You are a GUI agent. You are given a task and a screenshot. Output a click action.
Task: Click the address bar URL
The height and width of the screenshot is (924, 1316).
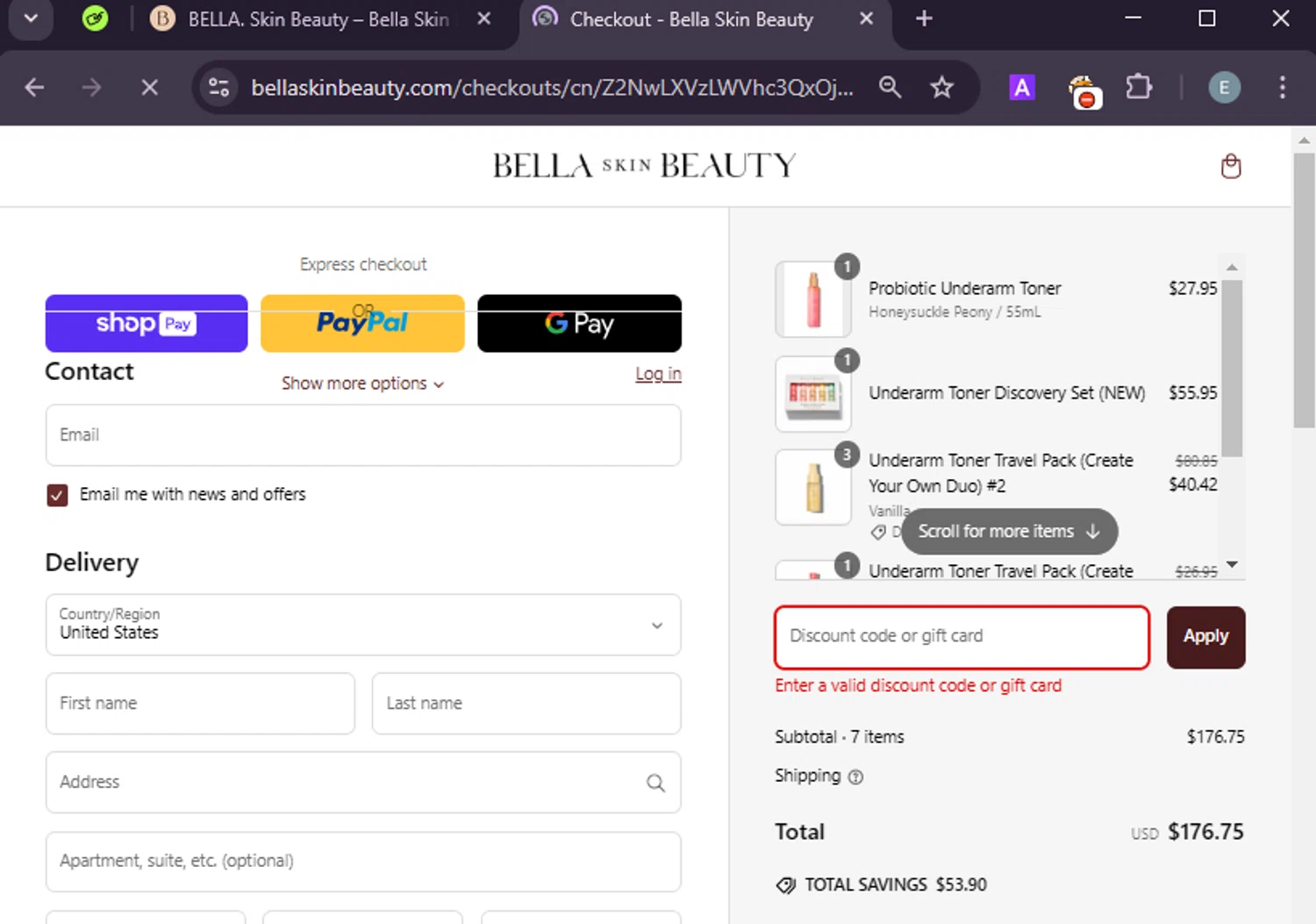(x=552, y=88)
